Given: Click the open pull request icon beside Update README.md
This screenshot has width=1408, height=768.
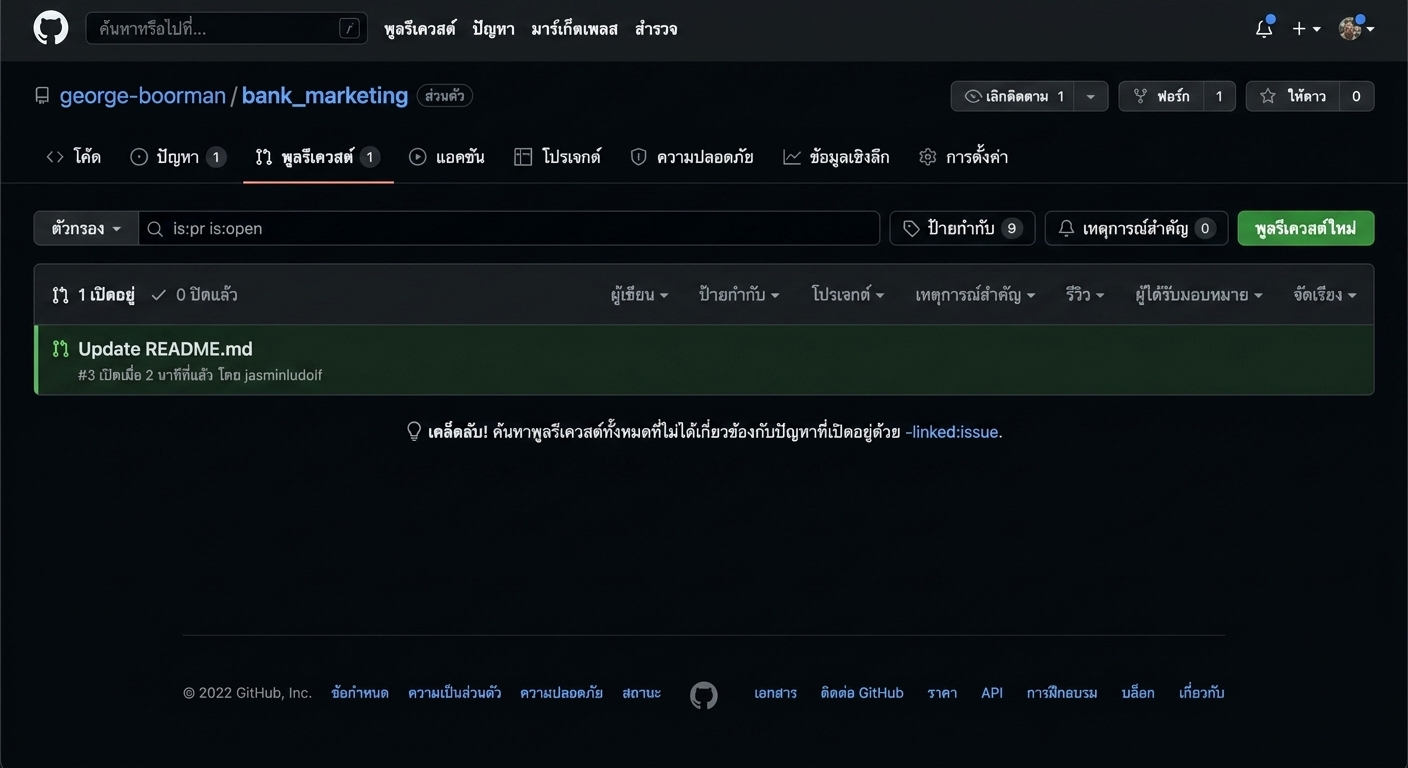Looking at the screenshot, I should 61,349.
